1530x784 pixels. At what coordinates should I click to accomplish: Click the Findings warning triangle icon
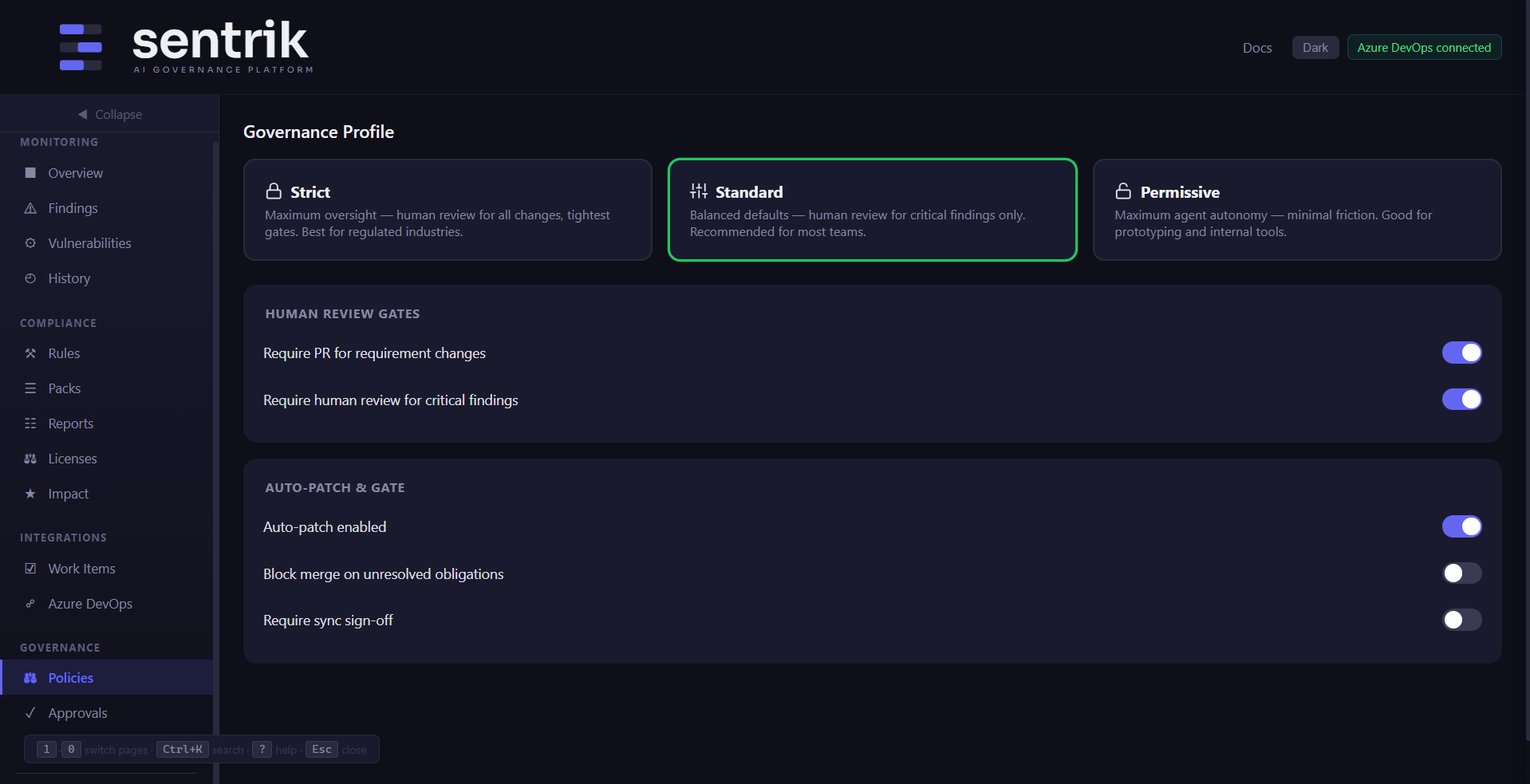tap(30, 208)
